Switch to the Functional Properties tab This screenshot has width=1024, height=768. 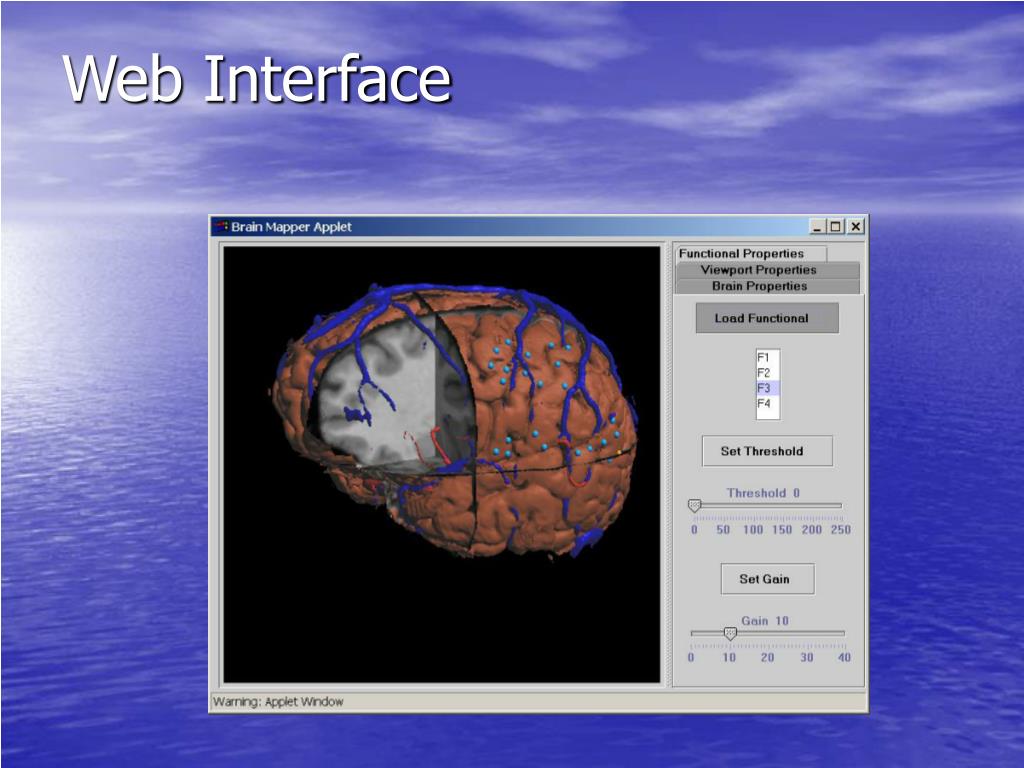click(x=751, y=253)
